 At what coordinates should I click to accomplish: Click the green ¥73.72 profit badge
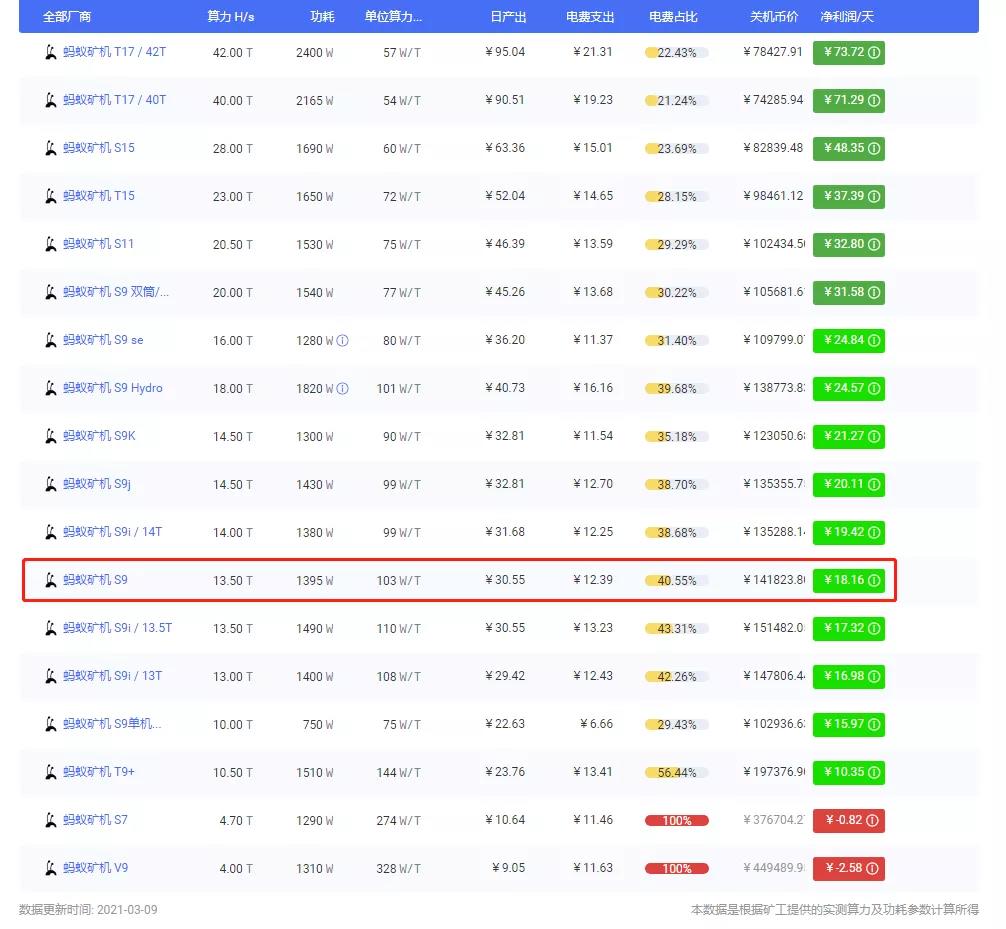pyautogui.click(x=849, y=53)
